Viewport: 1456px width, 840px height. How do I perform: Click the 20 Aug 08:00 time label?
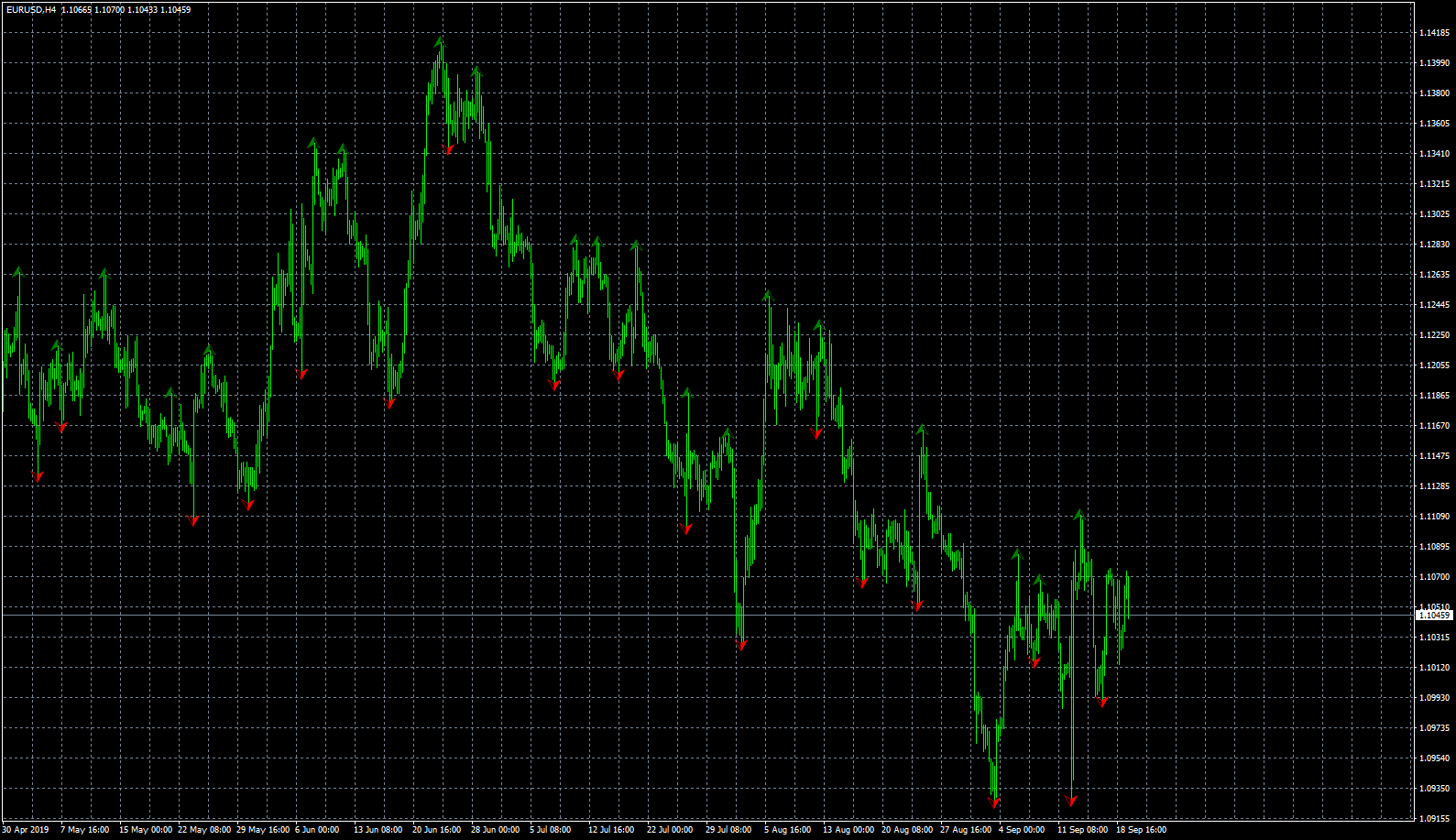907,830
